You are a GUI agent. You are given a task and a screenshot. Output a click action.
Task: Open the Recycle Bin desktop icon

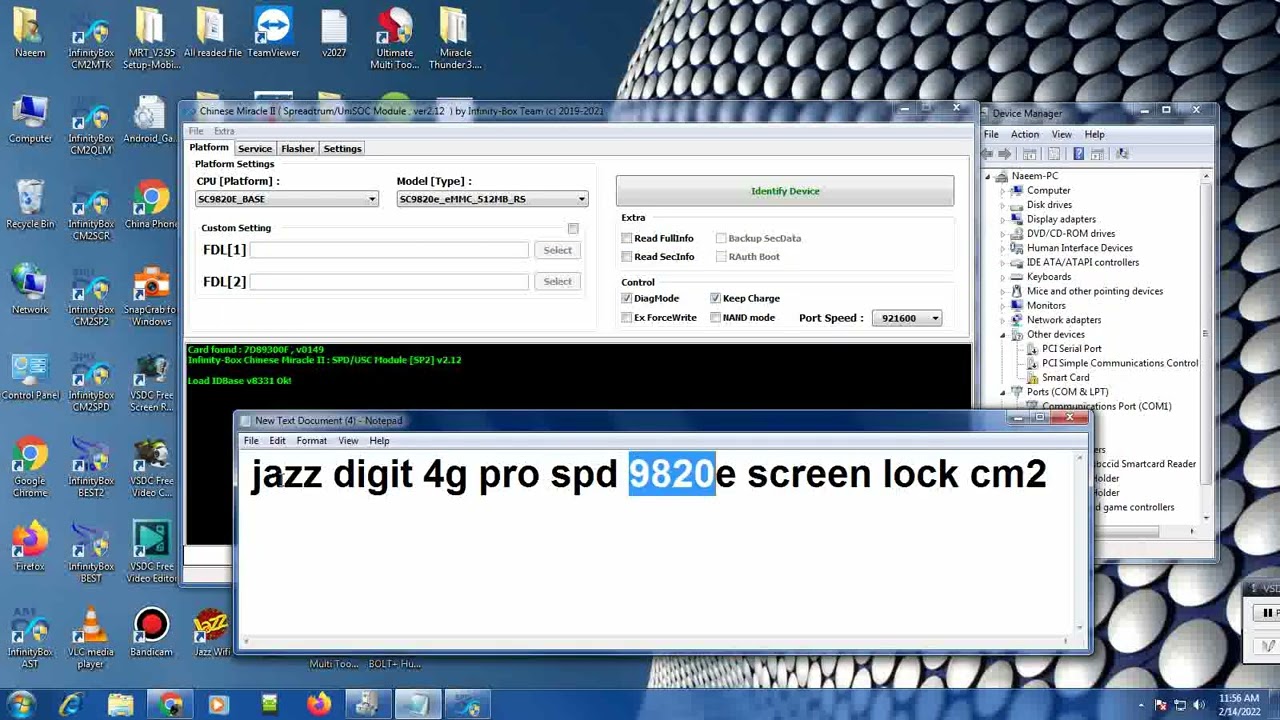pyautogui.click(x=30, y=206)
